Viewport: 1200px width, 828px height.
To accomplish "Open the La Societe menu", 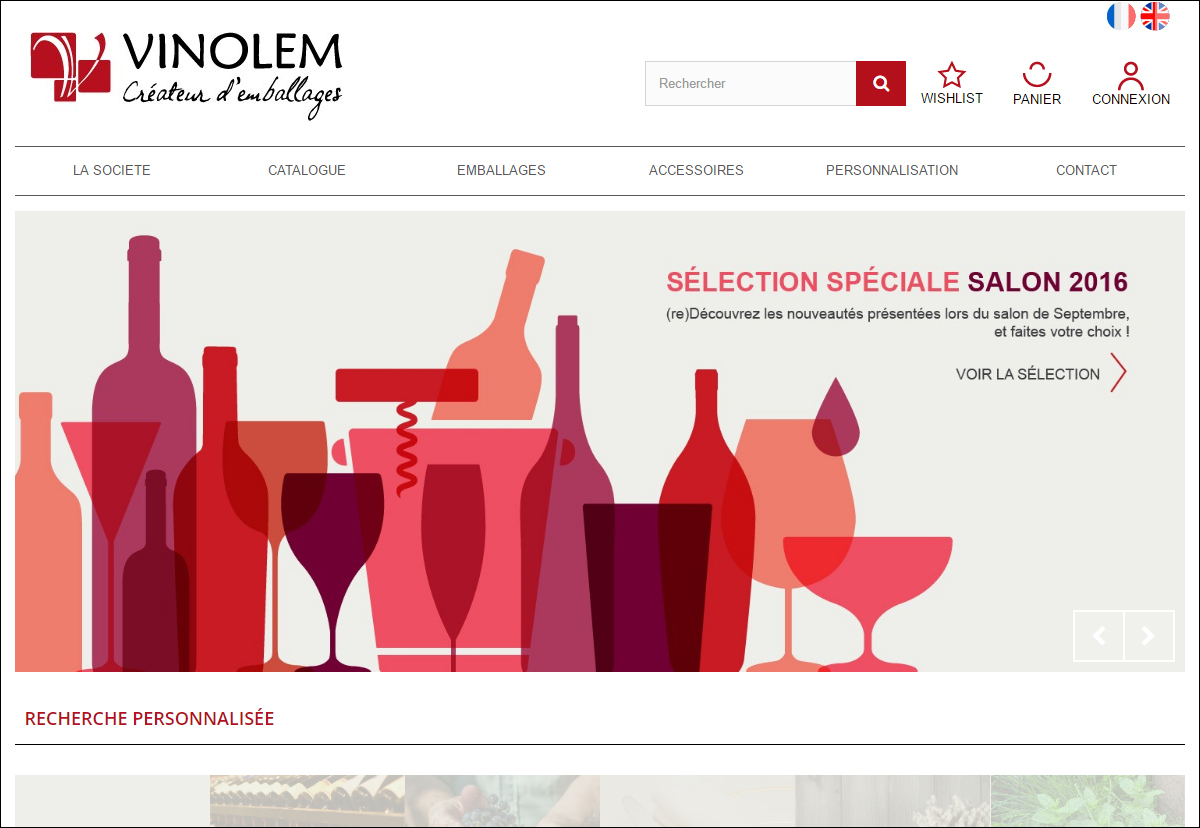I will pos(112,170).
